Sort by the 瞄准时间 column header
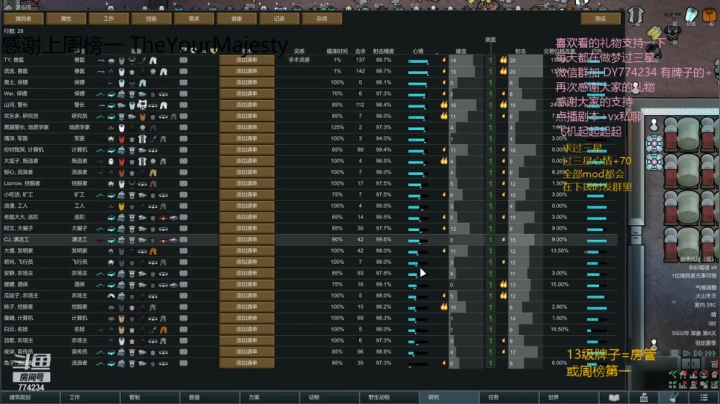The image size is (720, 404). (337, 51)
